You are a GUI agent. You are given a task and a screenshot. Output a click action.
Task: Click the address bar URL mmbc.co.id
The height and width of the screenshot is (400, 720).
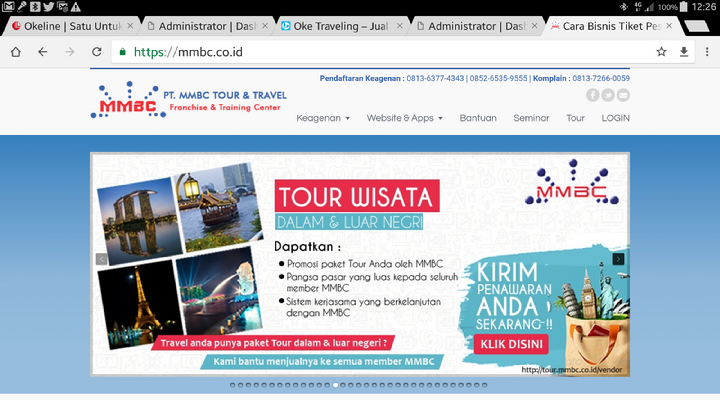(188, 52)
